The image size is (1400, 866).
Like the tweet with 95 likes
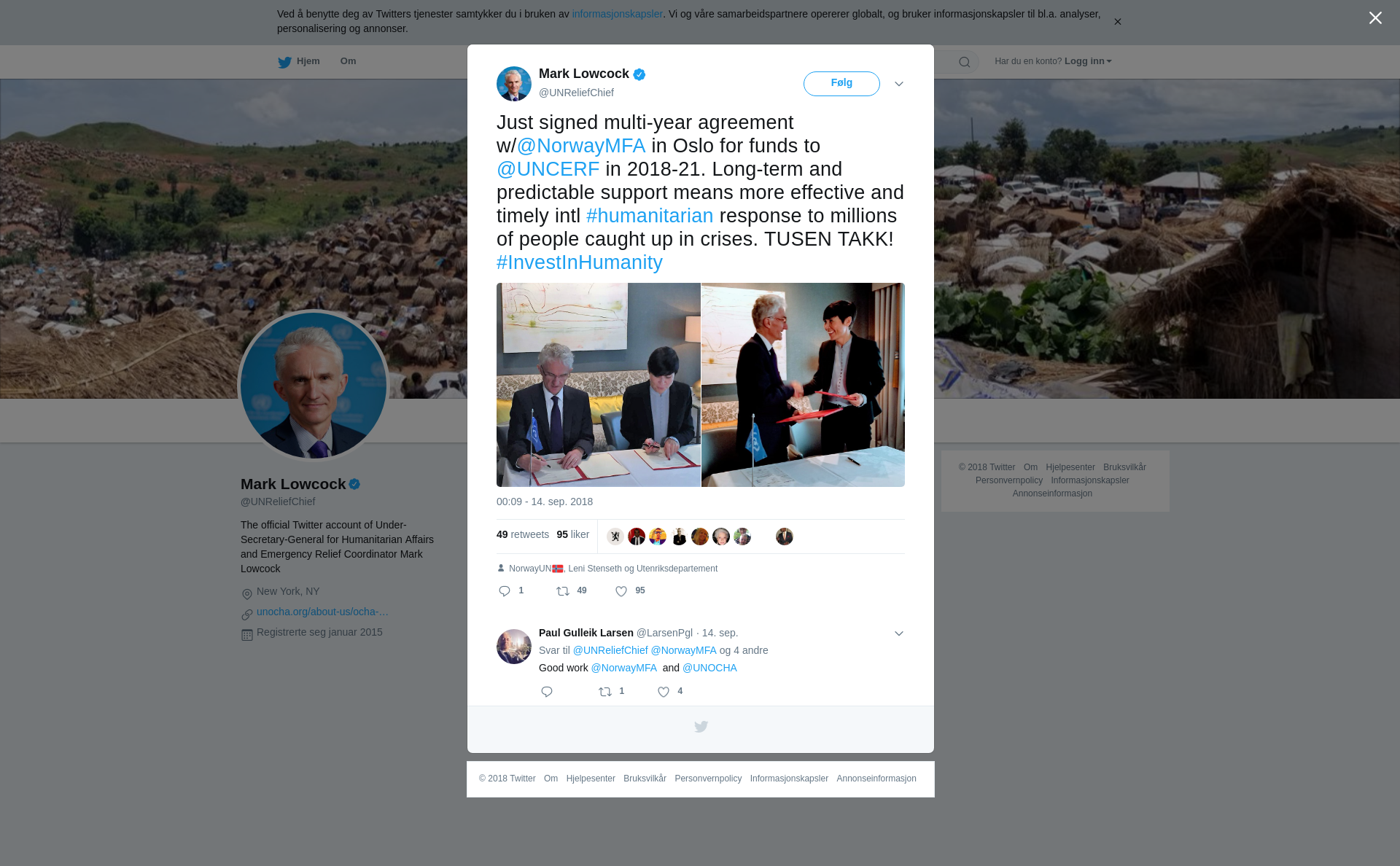click(621, 591)
